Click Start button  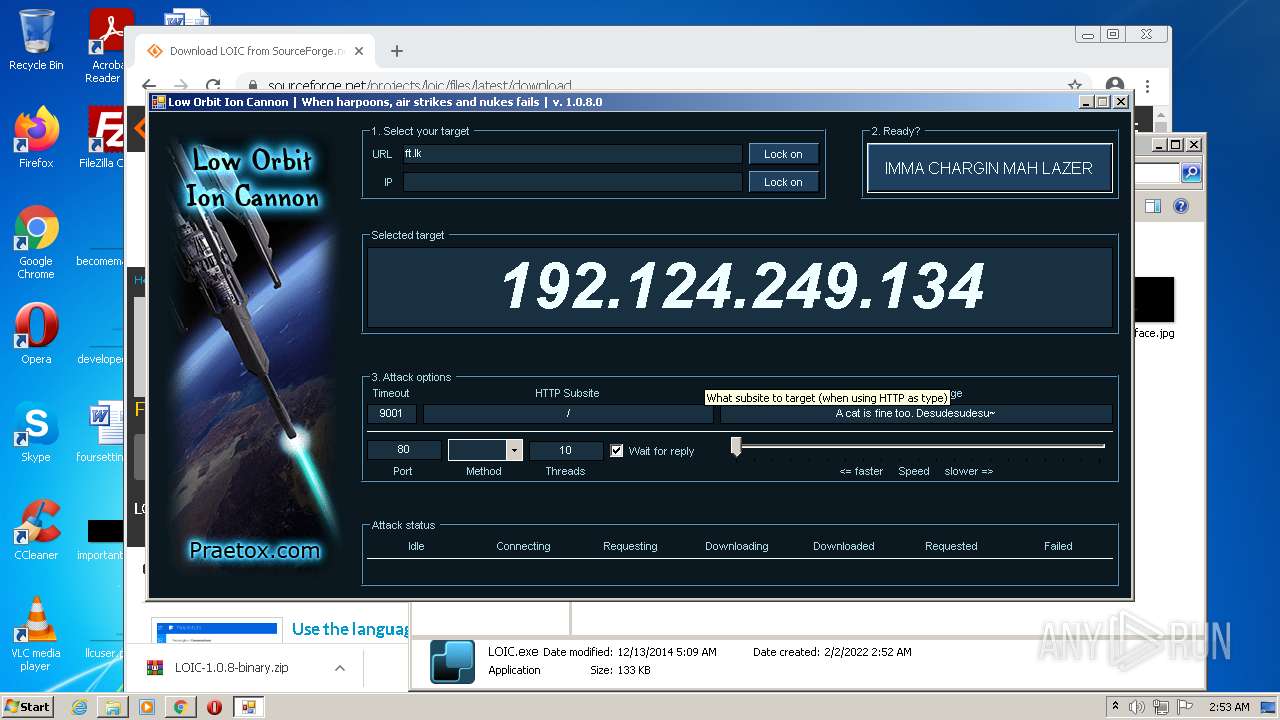pos(28,707)
